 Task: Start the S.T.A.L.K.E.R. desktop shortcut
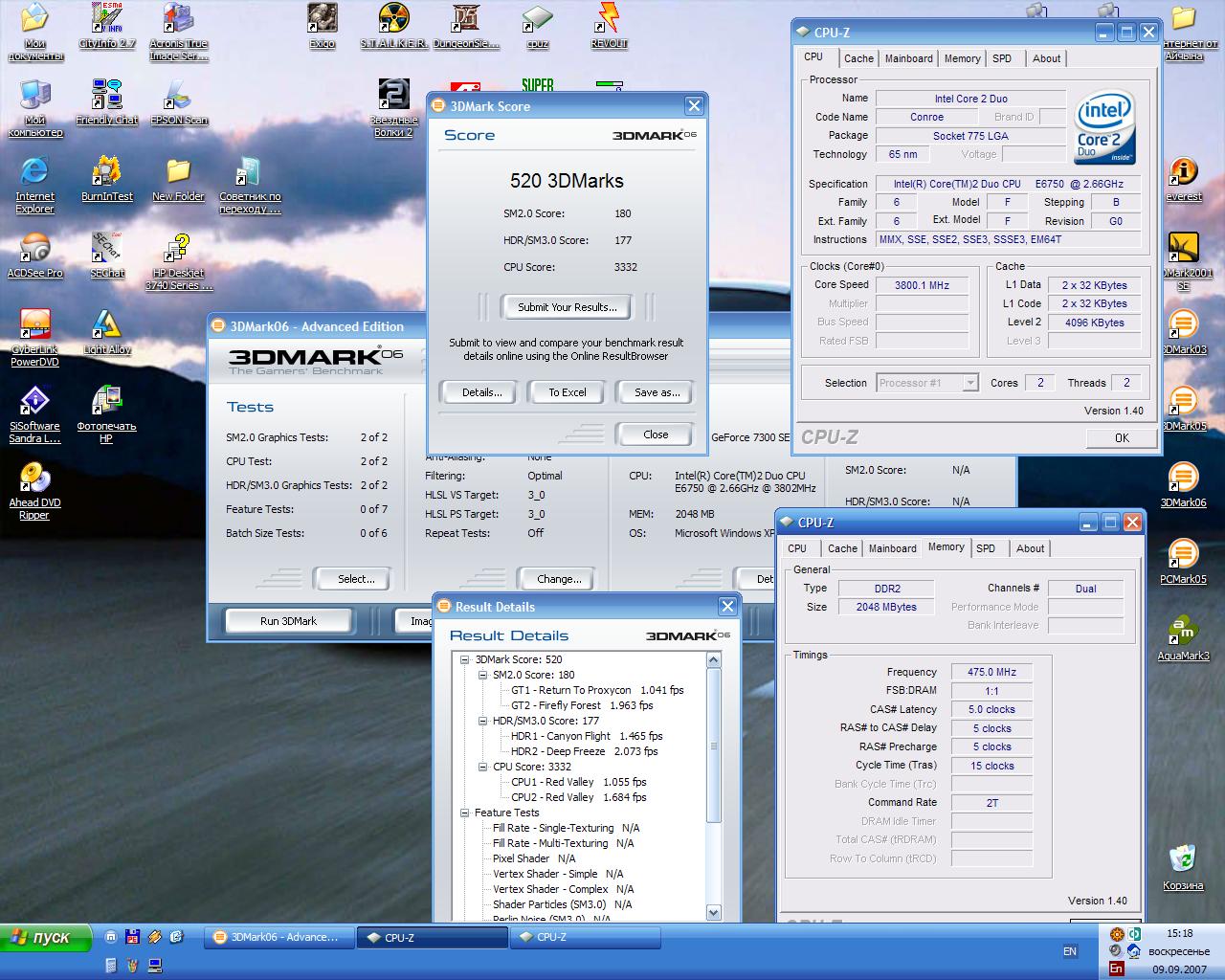click(x=394, y=27)
